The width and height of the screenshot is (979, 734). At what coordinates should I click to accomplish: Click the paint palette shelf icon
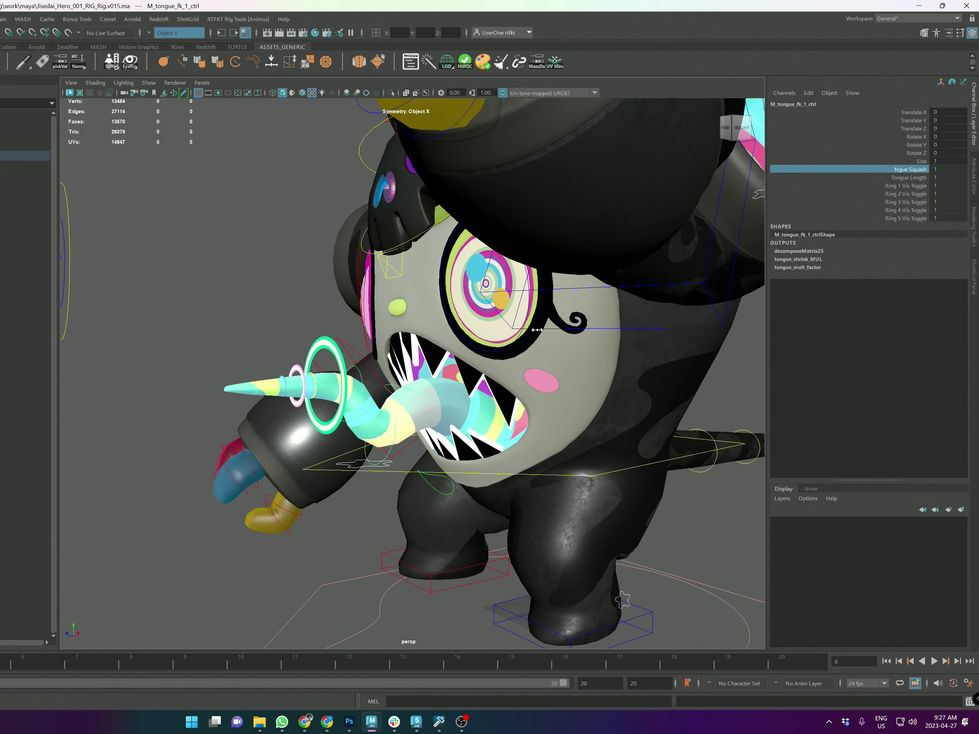(483, 61)
